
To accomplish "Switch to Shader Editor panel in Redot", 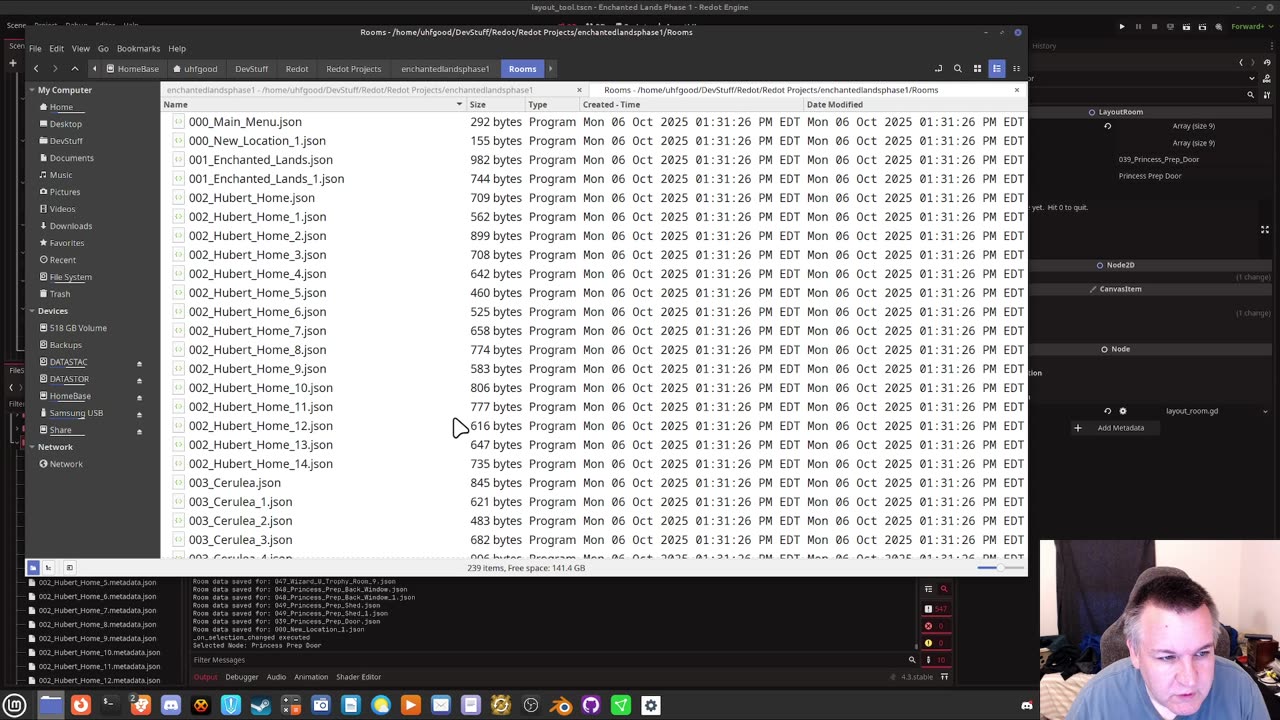I will click(x=358, y=677).
